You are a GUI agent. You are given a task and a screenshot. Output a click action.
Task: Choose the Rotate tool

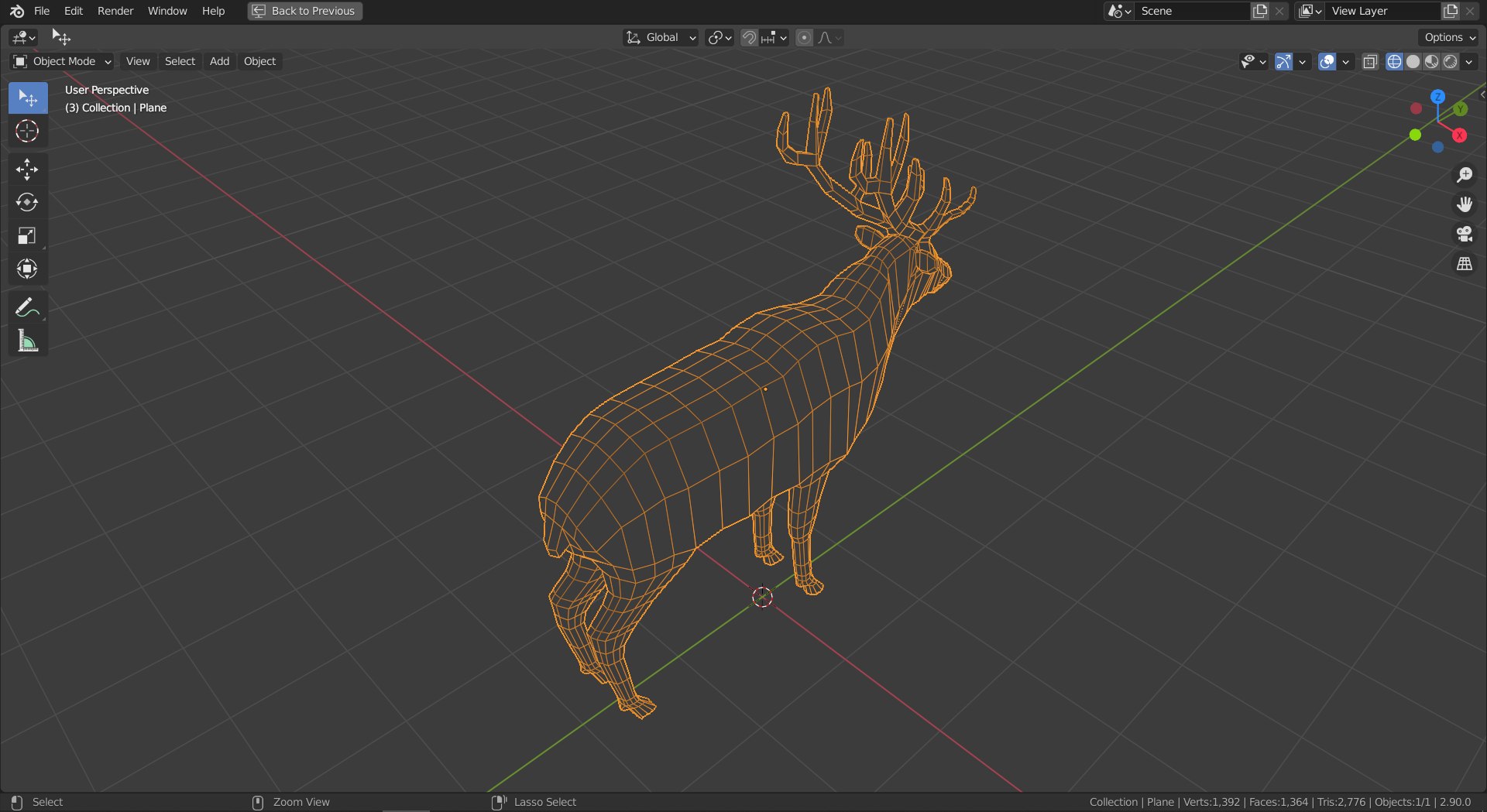pos(28,202)
